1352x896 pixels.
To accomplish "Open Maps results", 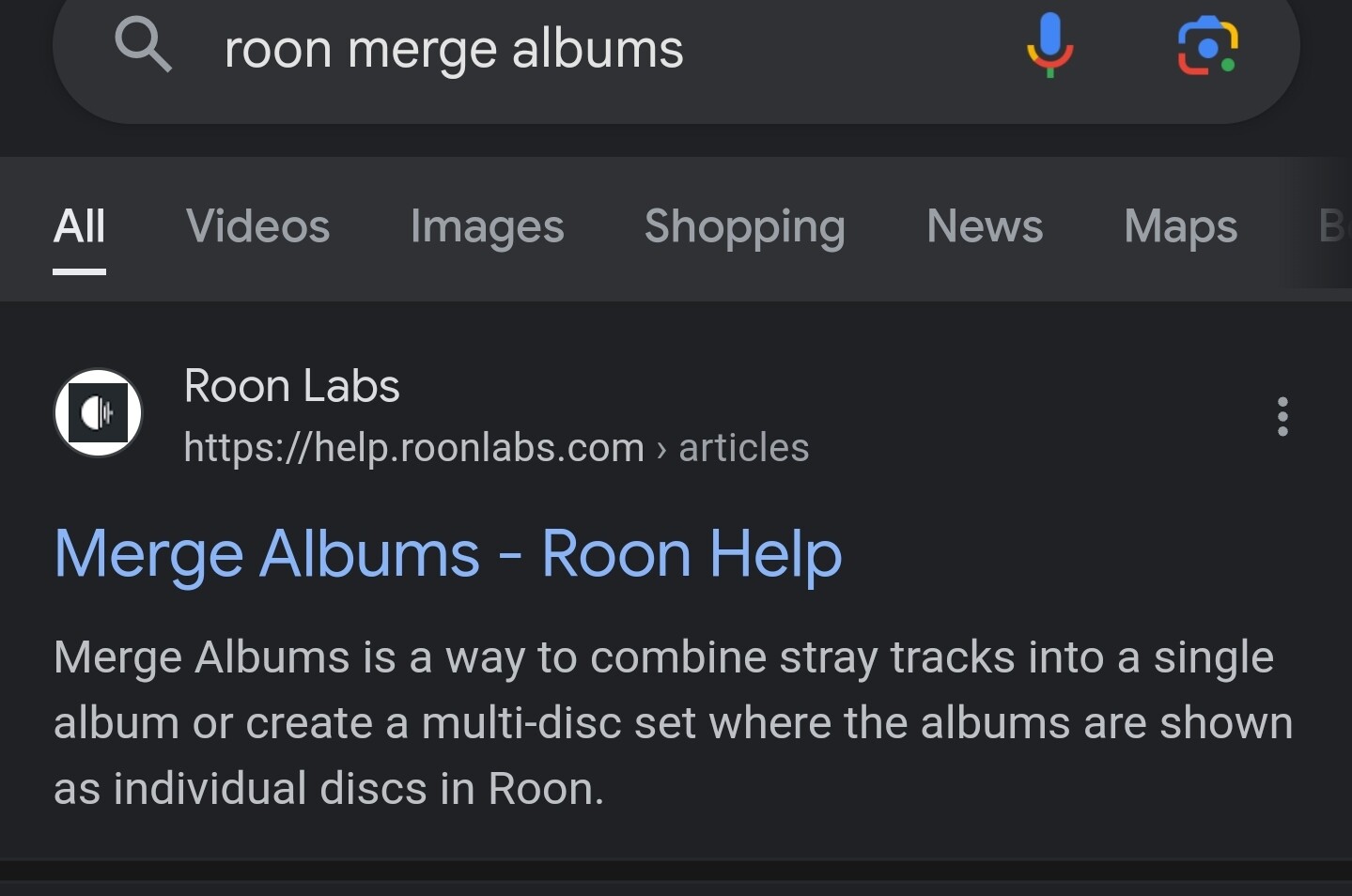I will pos(1180,226).
